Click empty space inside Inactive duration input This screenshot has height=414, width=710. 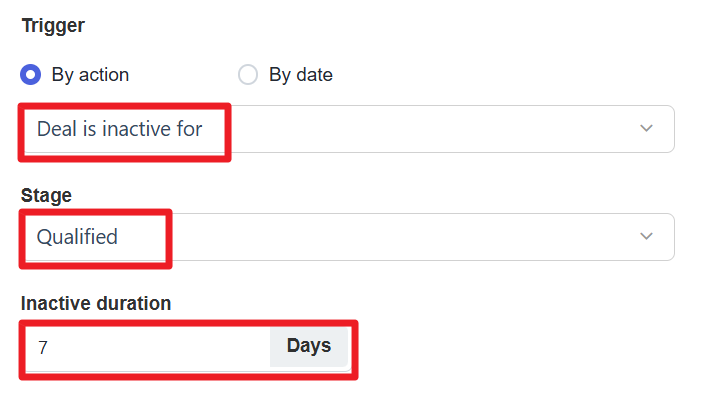170,347
